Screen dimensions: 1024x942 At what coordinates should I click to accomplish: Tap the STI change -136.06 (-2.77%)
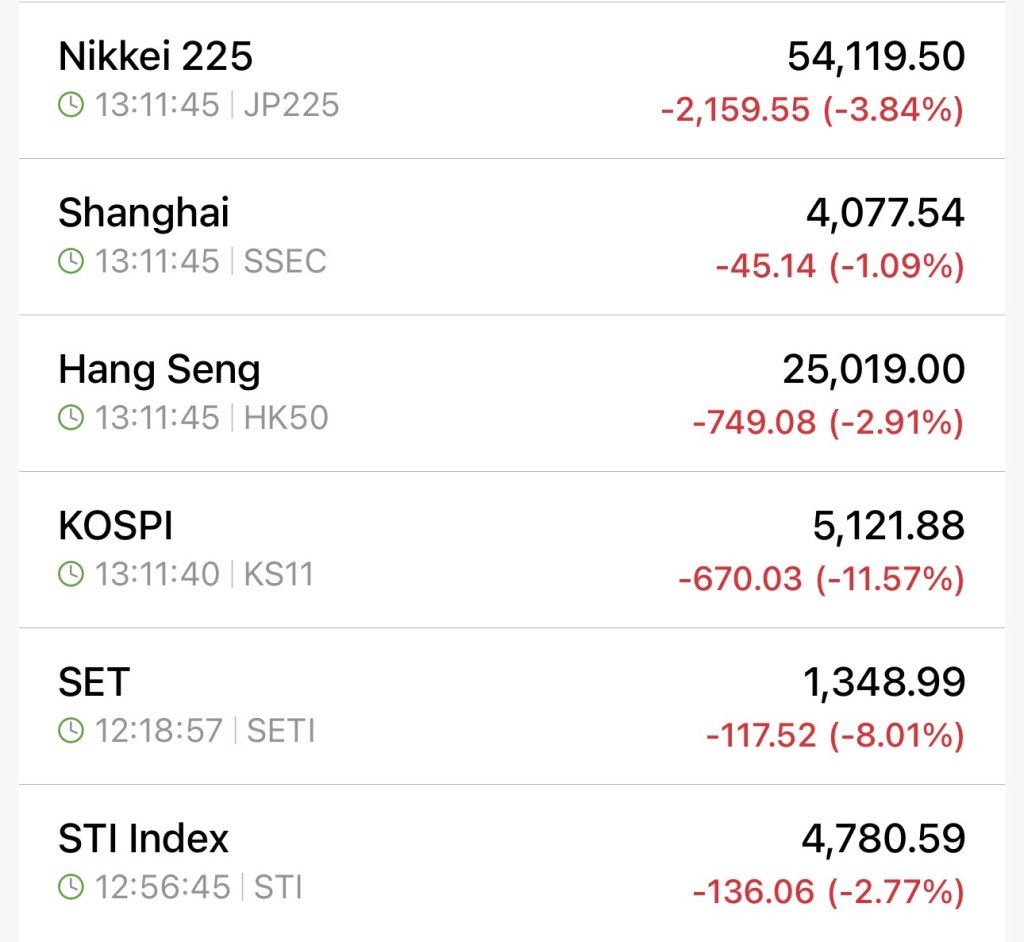coord(828,892)
